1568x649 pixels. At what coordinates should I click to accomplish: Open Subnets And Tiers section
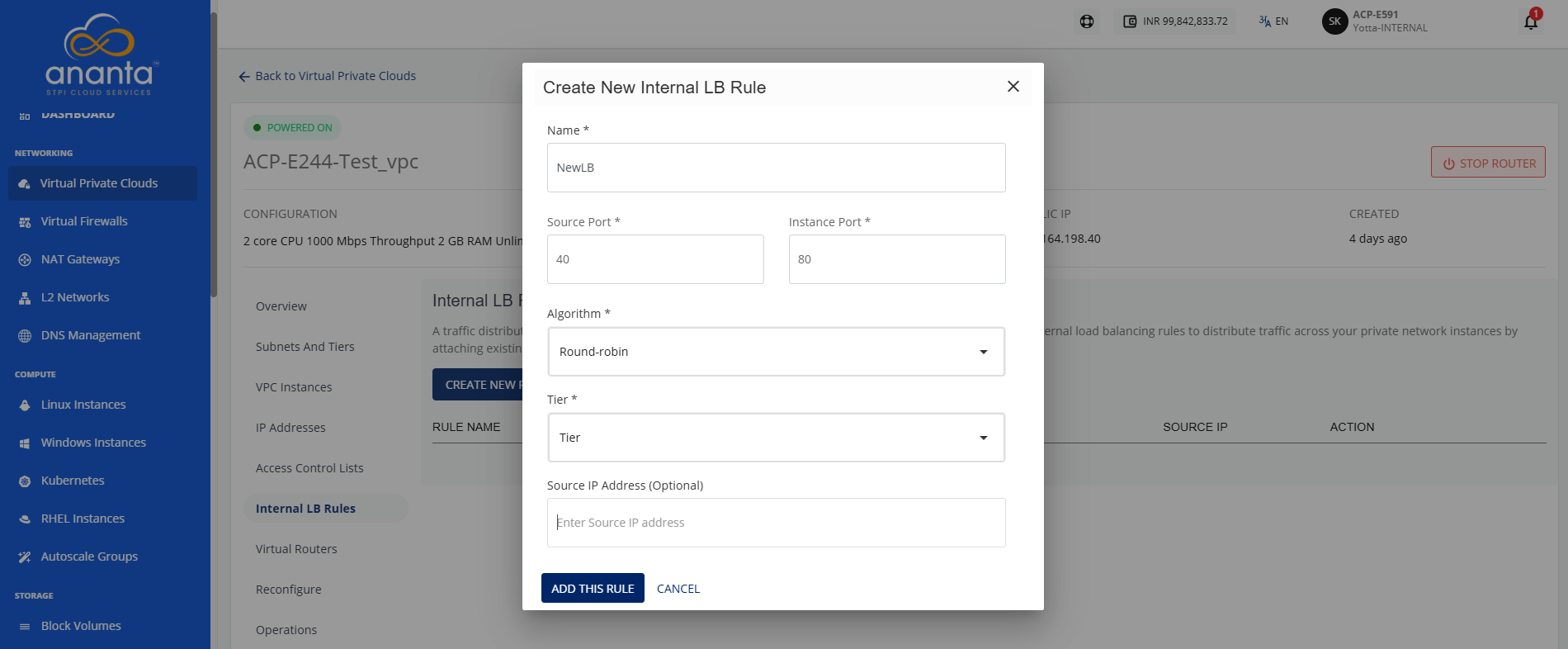305,347
